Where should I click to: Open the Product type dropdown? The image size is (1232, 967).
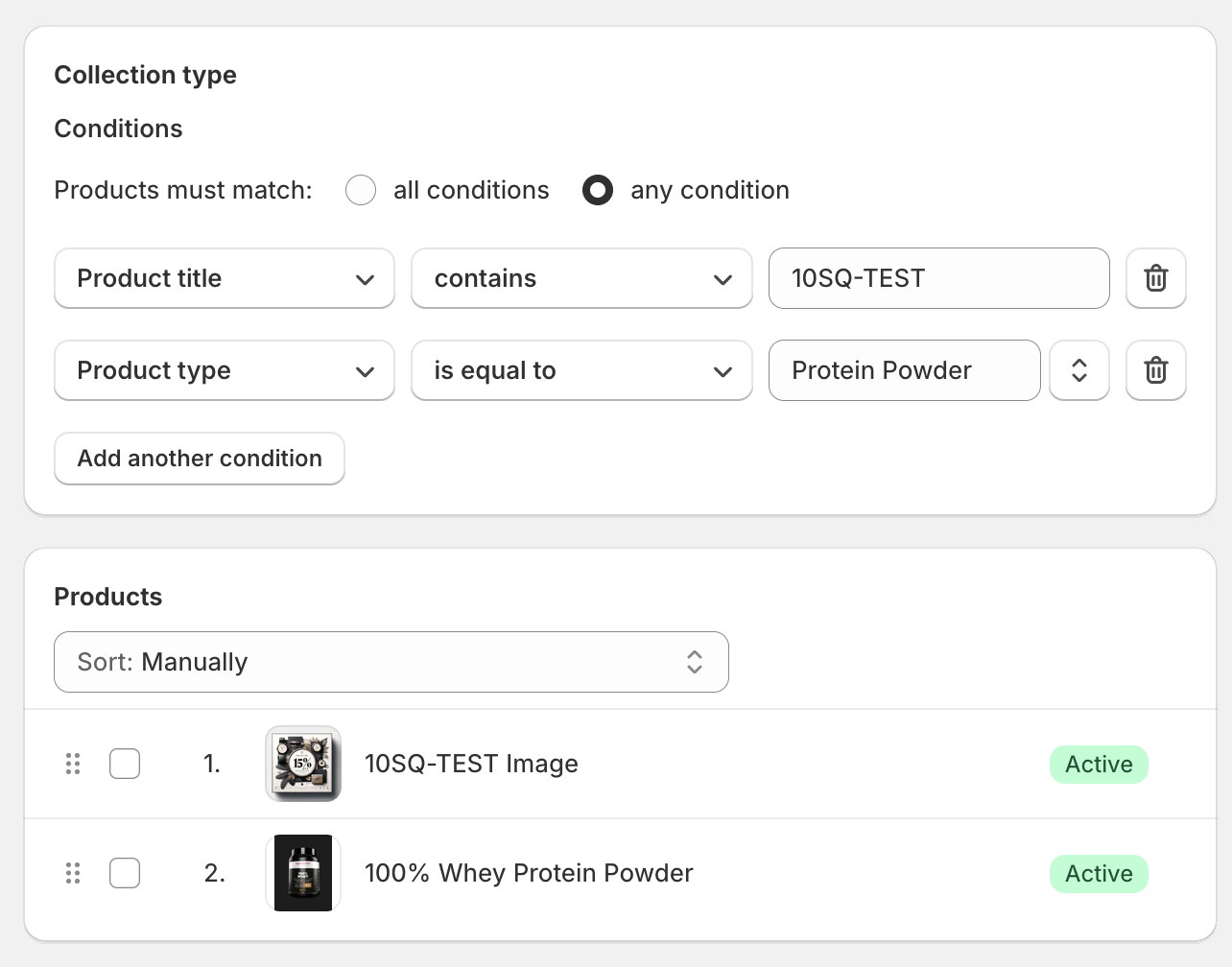click(224, 370)
